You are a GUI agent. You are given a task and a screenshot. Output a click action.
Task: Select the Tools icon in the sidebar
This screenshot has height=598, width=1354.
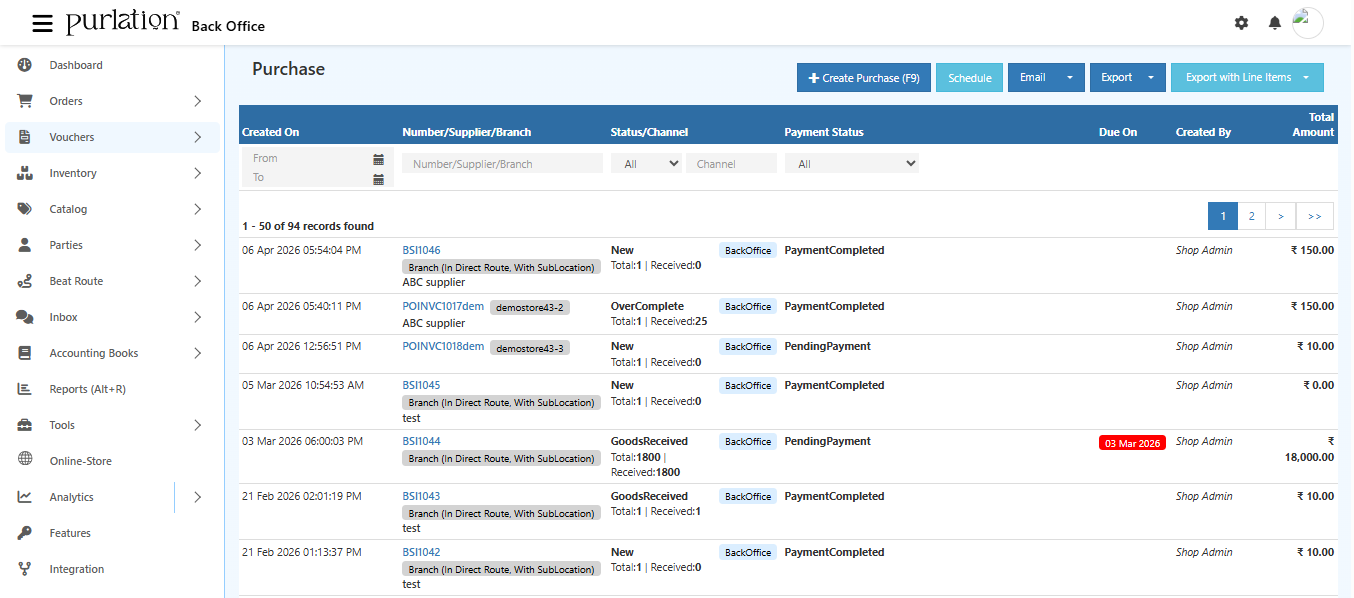[x=24, y=424]
